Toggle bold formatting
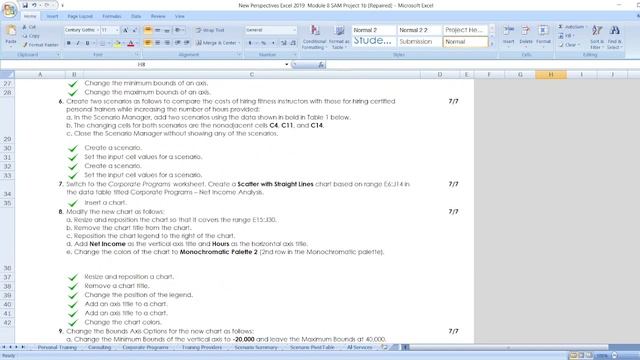Screen dimensions: 640x360 [x=69, y=43]
